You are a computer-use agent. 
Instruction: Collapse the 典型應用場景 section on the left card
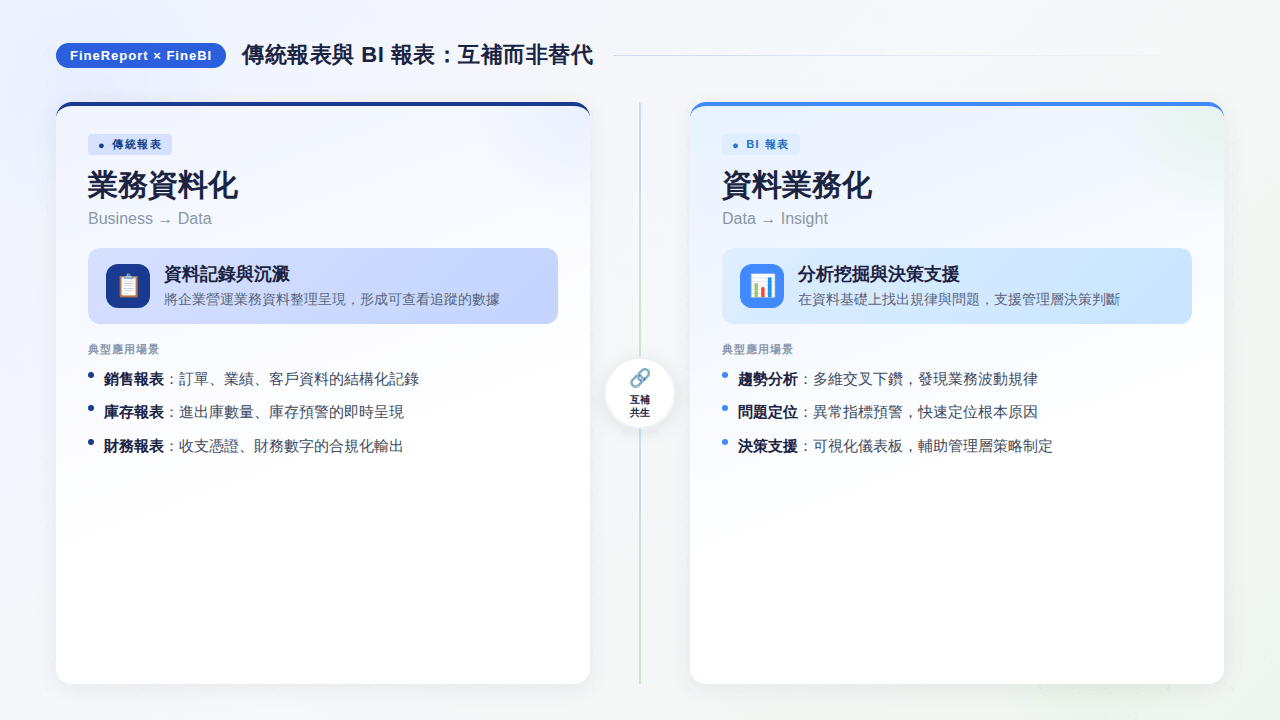pos(123,349)
